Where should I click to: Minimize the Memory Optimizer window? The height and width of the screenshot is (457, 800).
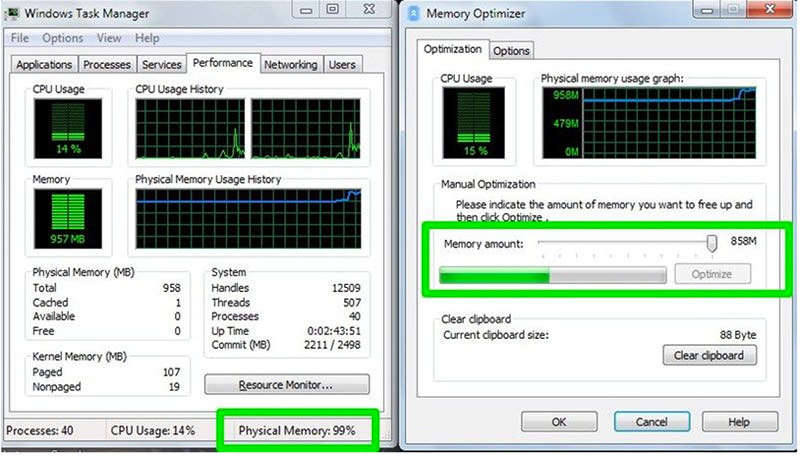[707, 10]
